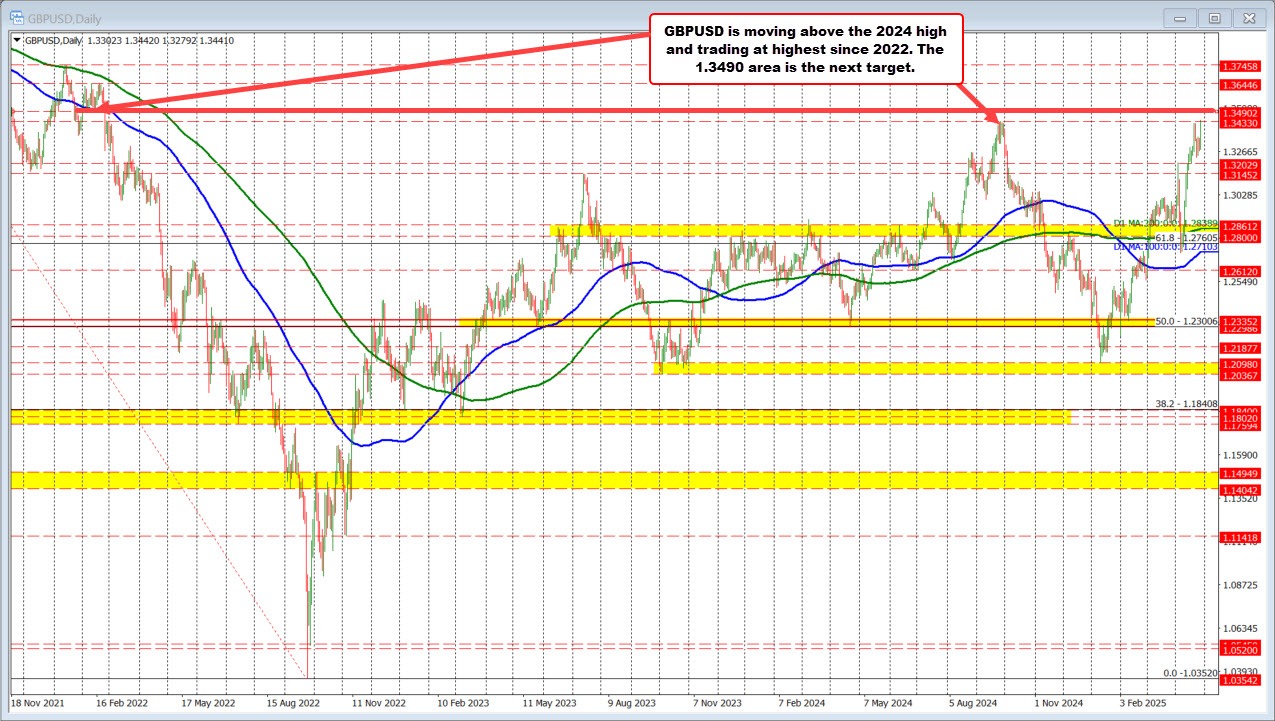Image resolution: width=1275 pixels, height=721 pixels.
Task: Select the 1.31452 price level label
Action: pyautogui.click(x=1239, y=175)
